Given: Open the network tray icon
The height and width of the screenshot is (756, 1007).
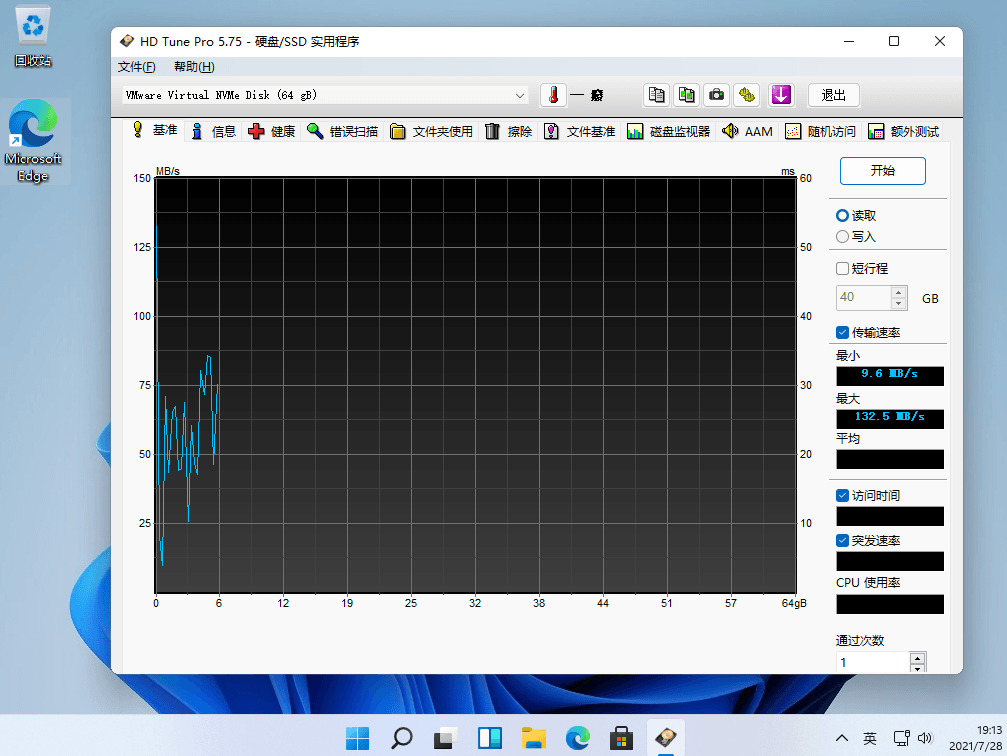Looking at the screenshot, I should [x=902, y=738].
